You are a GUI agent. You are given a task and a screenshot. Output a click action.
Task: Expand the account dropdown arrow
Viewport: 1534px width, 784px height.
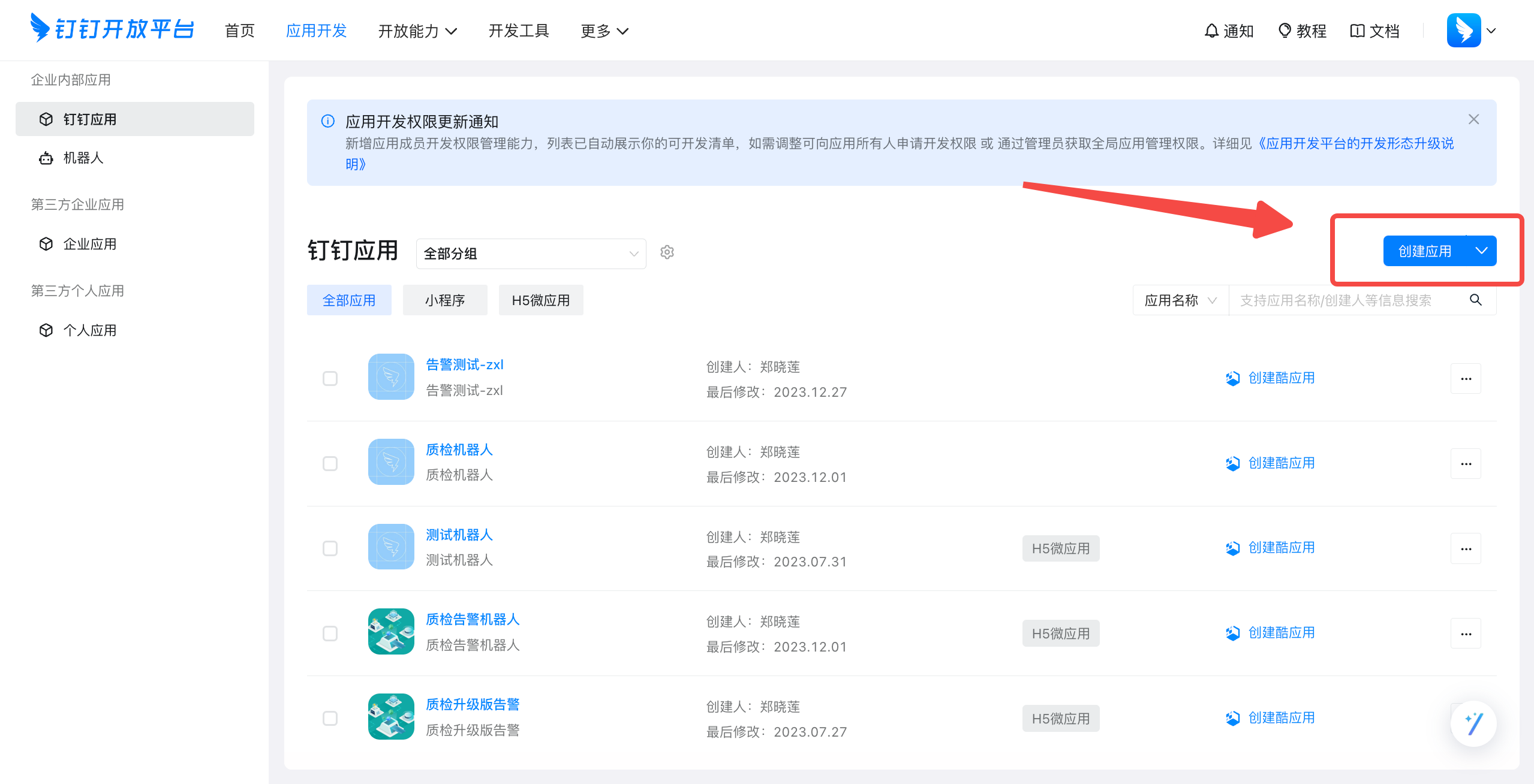coord(1491,31)
